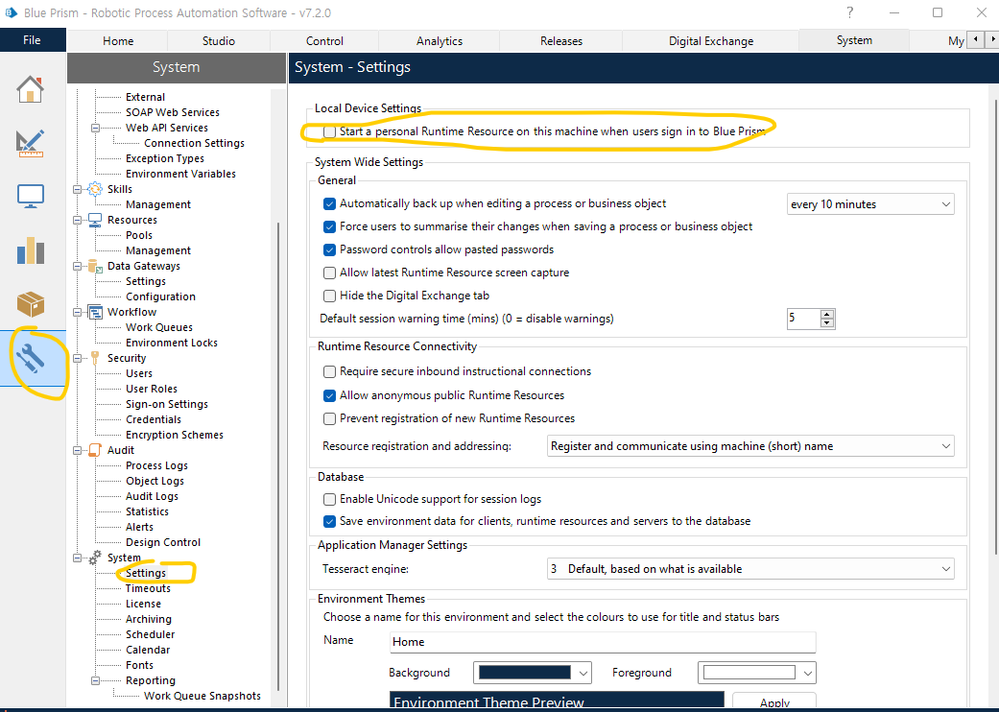The width and height of the screenshot is (999, 712).
Task: Open the Background color swatch picker
Action: 534,673
